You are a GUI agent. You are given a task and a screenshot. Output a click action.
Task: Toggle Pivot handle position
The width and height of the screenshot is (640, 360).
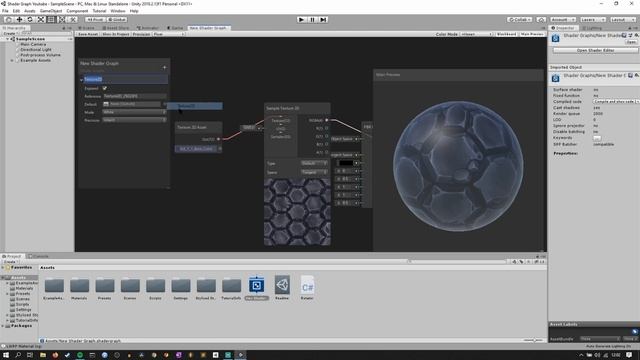[95, 19]
